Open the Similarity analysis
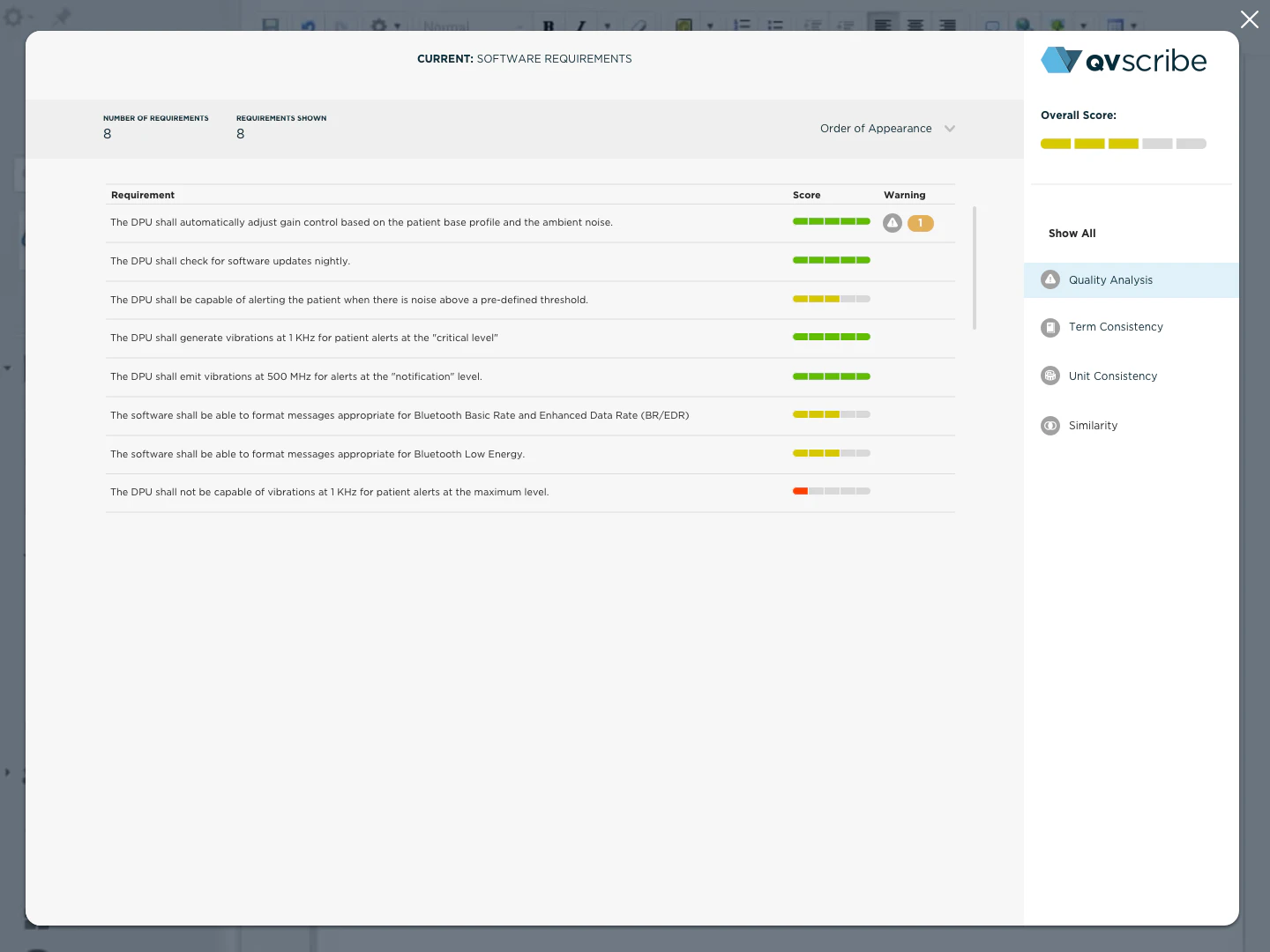The image size is (1270, 952). point(1094,426)
